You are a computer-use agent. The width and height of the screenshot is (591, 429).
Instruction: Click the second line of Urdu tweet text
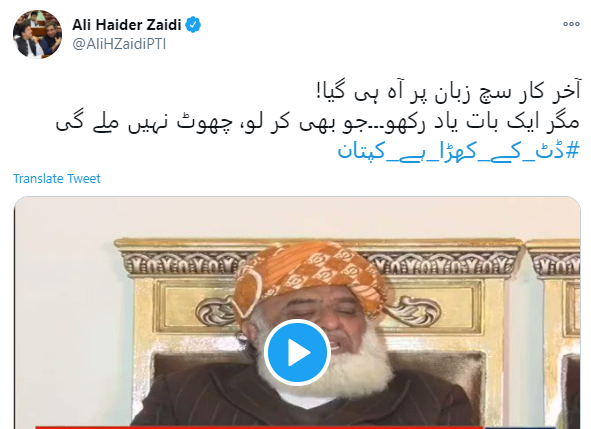click(317, 122)
